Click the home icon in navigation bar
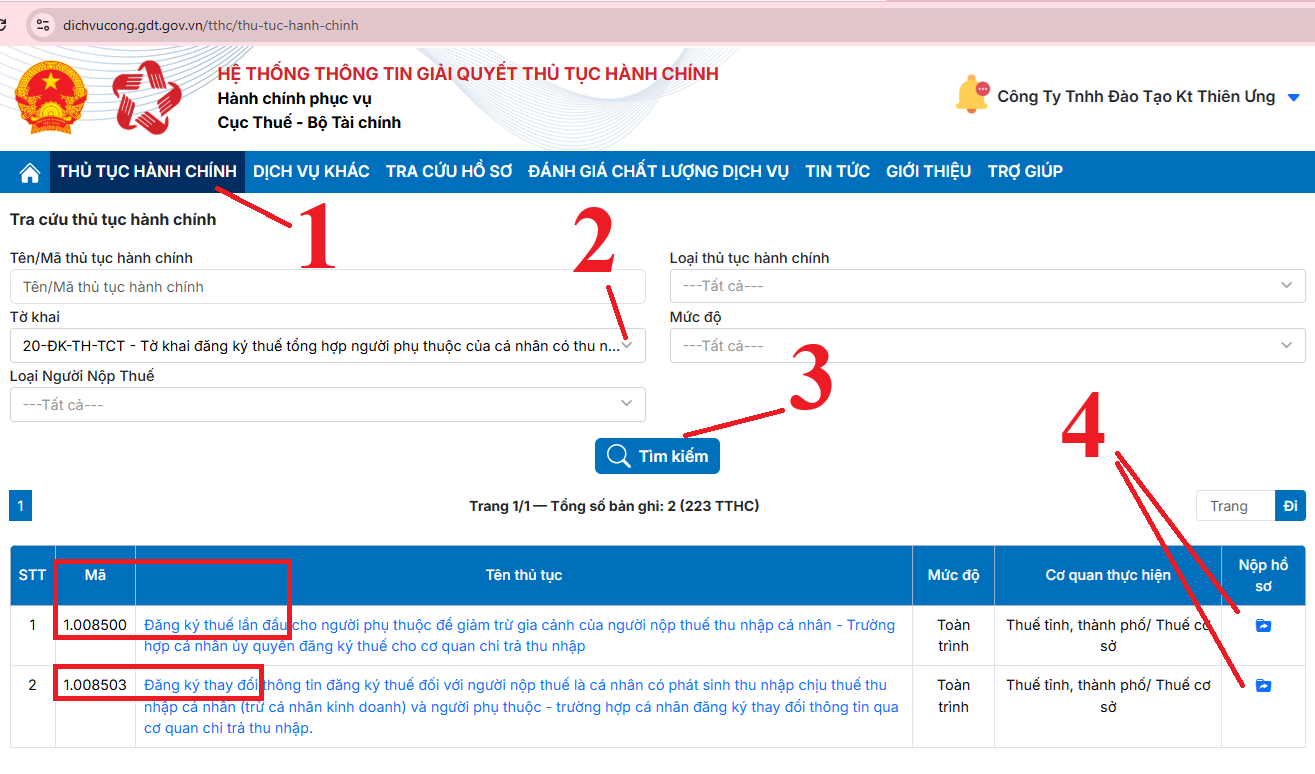Viewport: 1315px width, 774px height. tap(30, 172)
